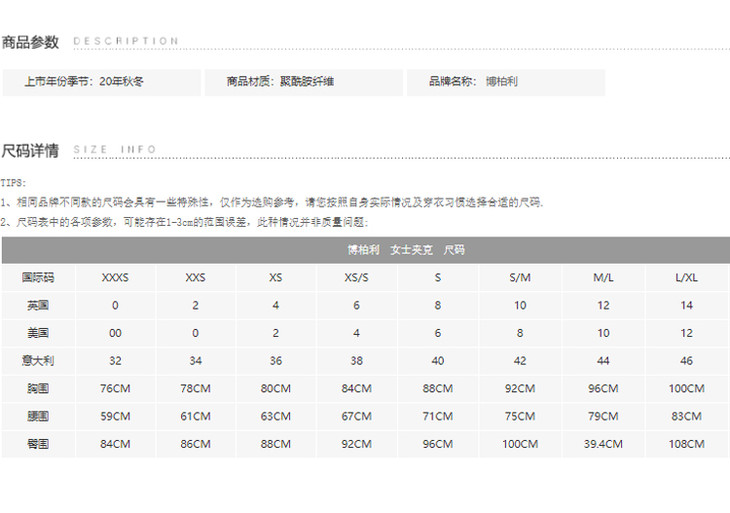This screenshot has width=730, height=513.
Task: Click the 意大利 row label
Action: (38, 360)
